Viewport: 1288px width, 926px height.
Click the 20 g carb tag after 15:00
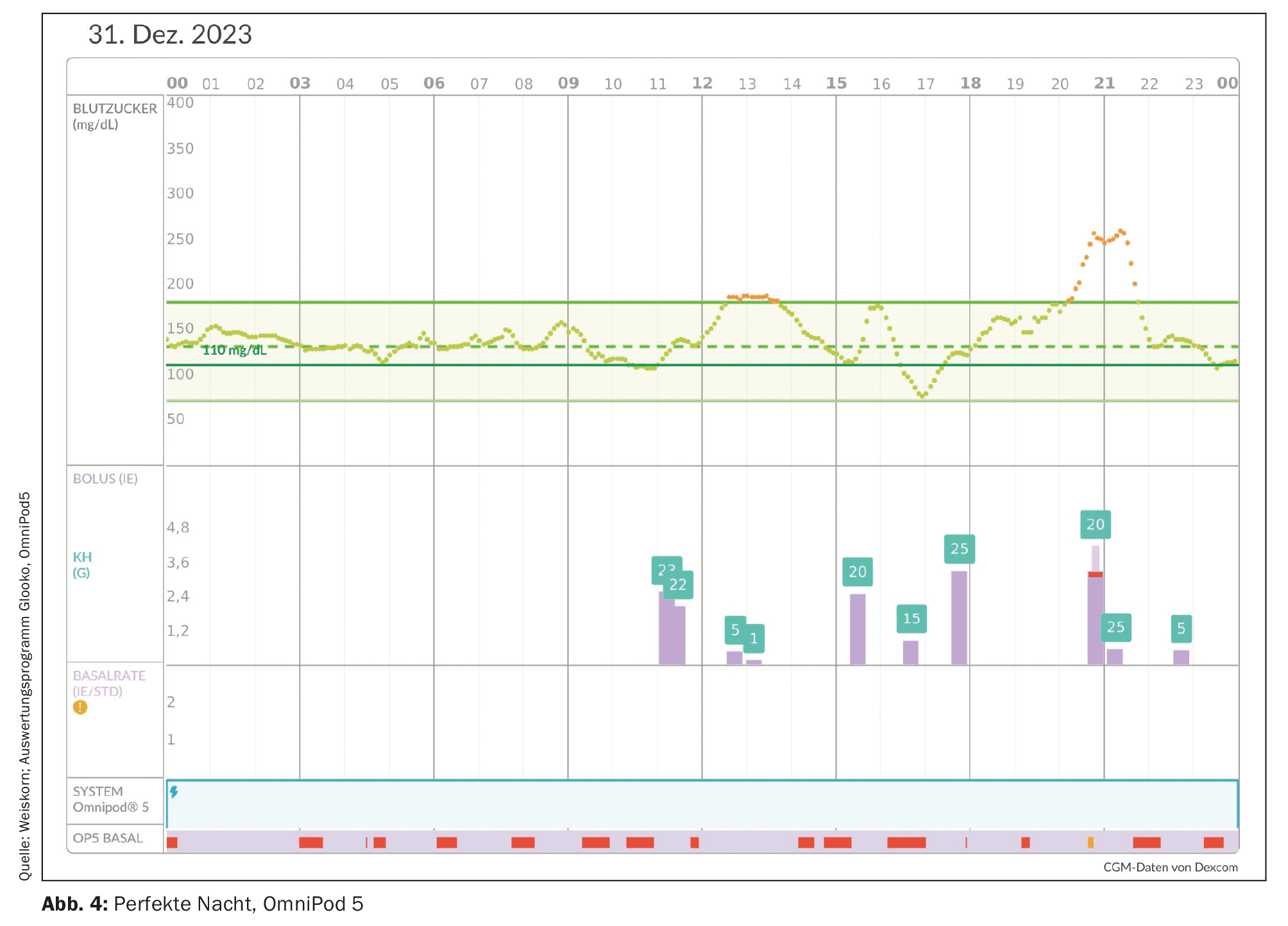857,572
